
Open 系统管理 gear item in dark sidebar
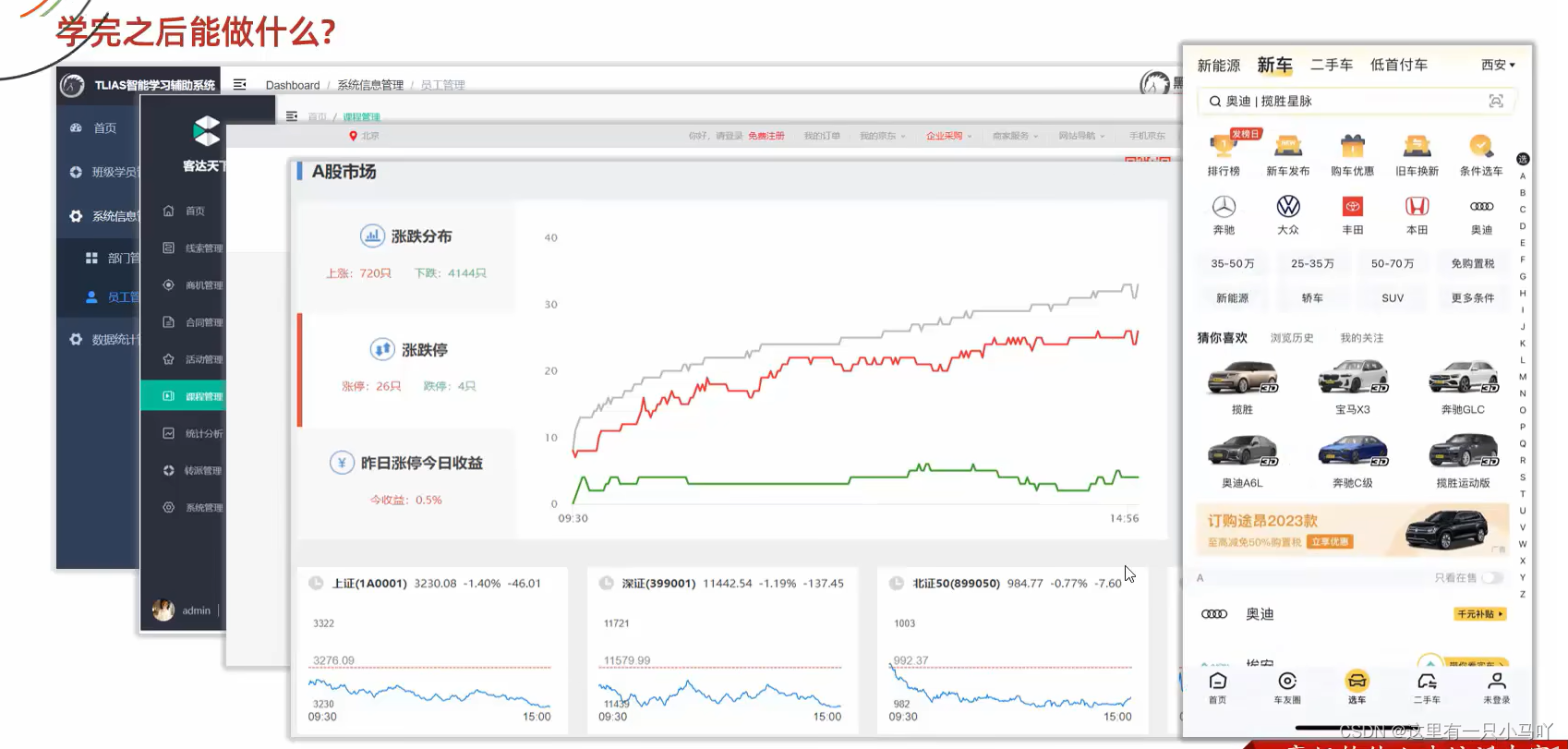pos(194,507)
